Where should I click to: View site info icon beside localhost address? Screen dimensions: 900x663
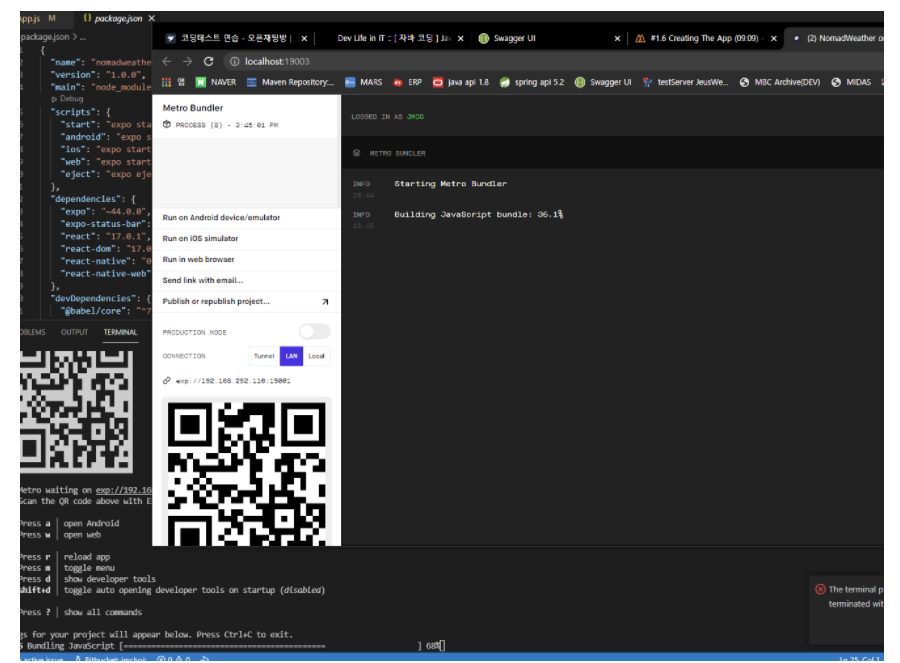coord(234,61)
